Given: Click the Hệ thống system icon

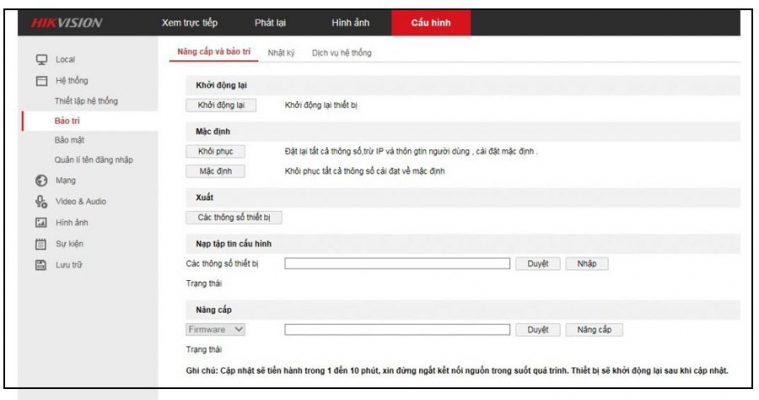Looking at the screenshot, I should pos(42,81).
